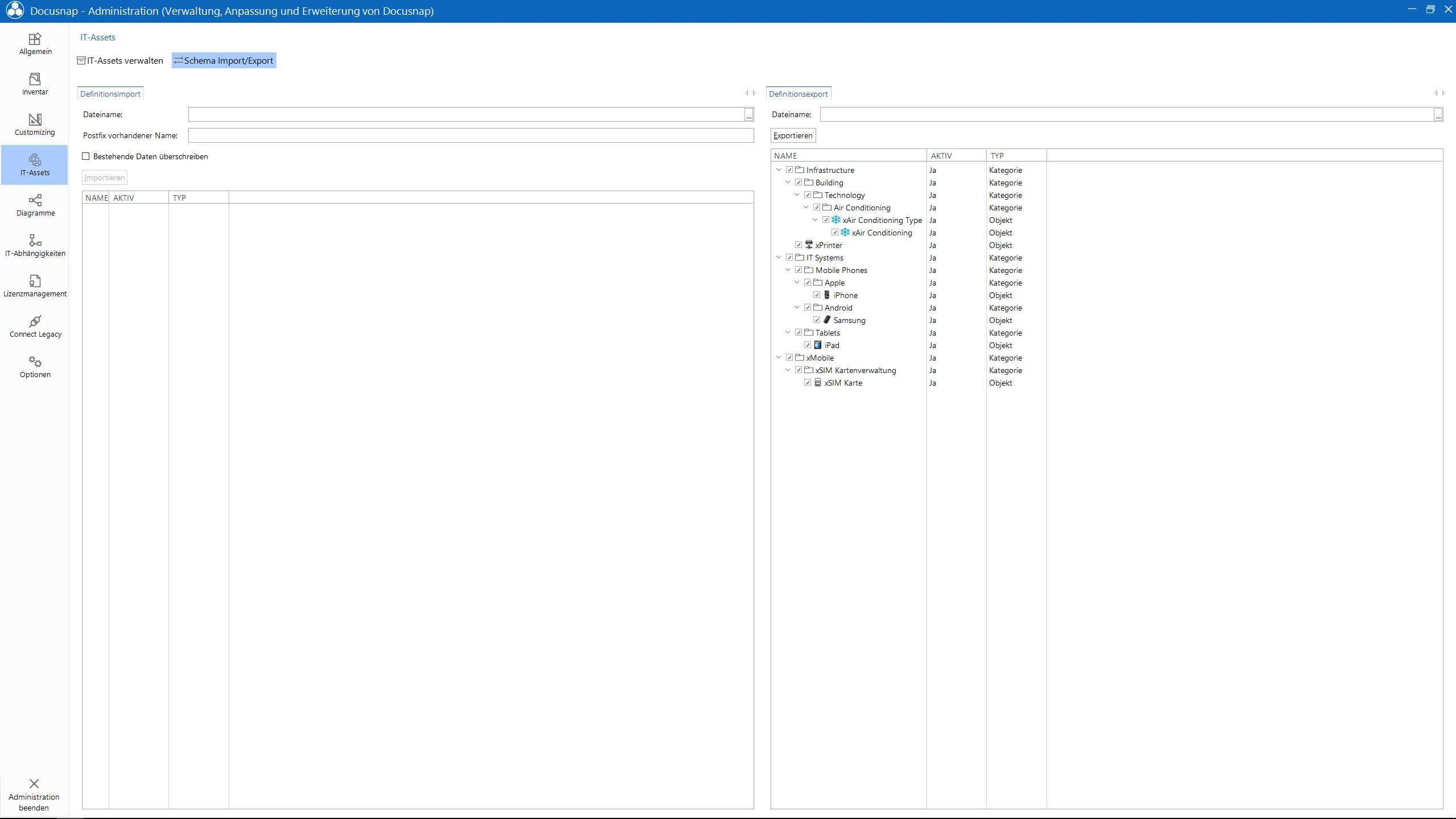Click the Docusnap logo in title bar
This screenshot has width=1456, height=819.
pyautogui.click(x=15, y=10)
